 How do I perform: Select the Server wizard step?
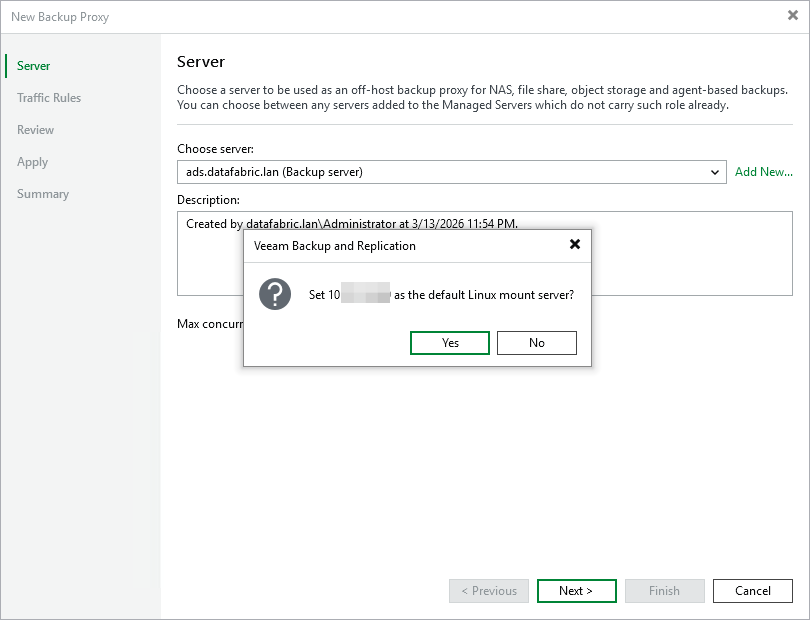click(x=34, y=66)
